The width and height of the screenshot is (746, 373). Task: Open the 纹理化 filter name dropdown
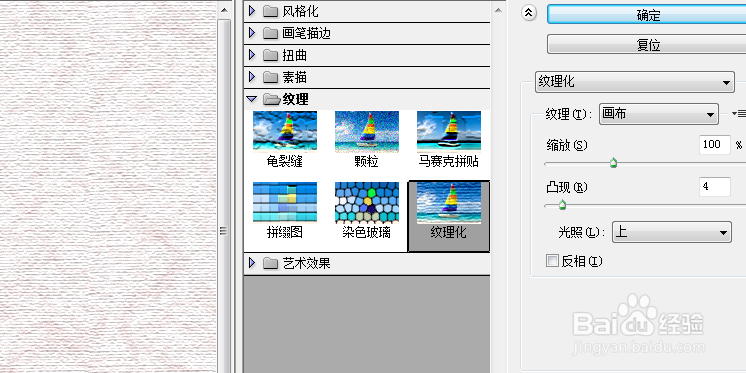point(635,82)
